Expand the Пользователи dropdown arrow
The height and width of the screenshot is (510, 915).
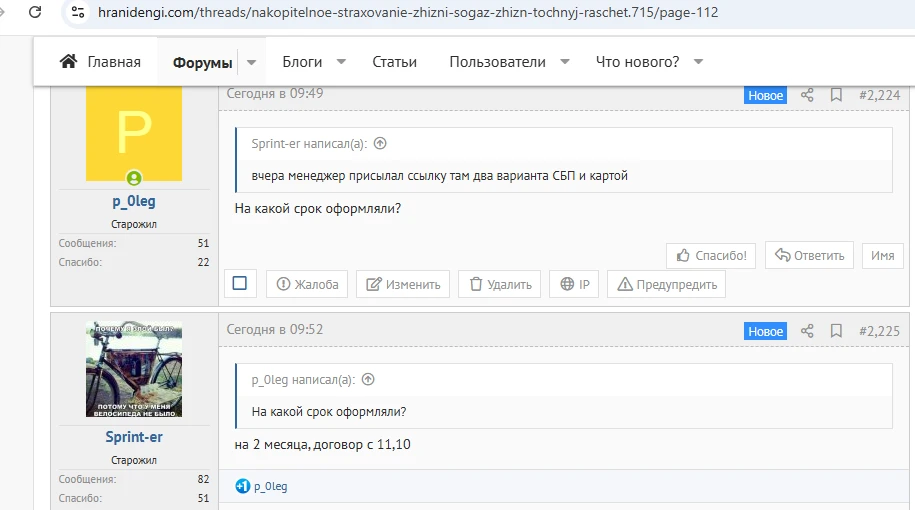pyautogui.click(x=565, y=61)
